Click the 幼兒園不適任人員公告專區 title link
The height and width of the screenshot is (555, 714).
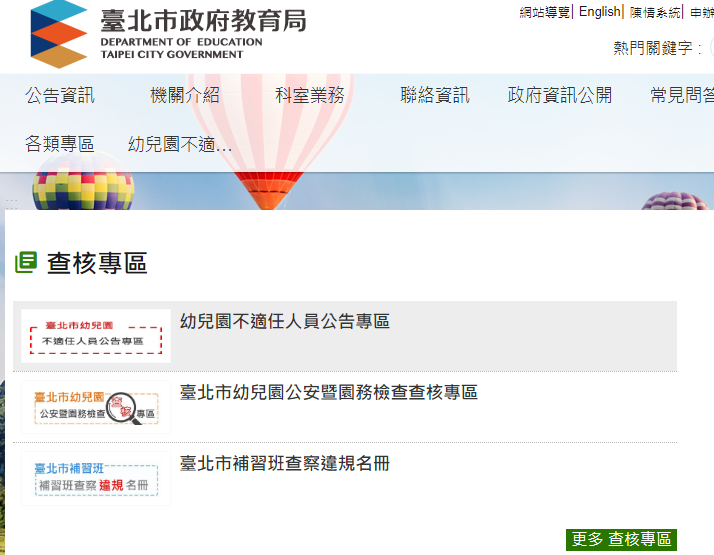click(285, 322)
